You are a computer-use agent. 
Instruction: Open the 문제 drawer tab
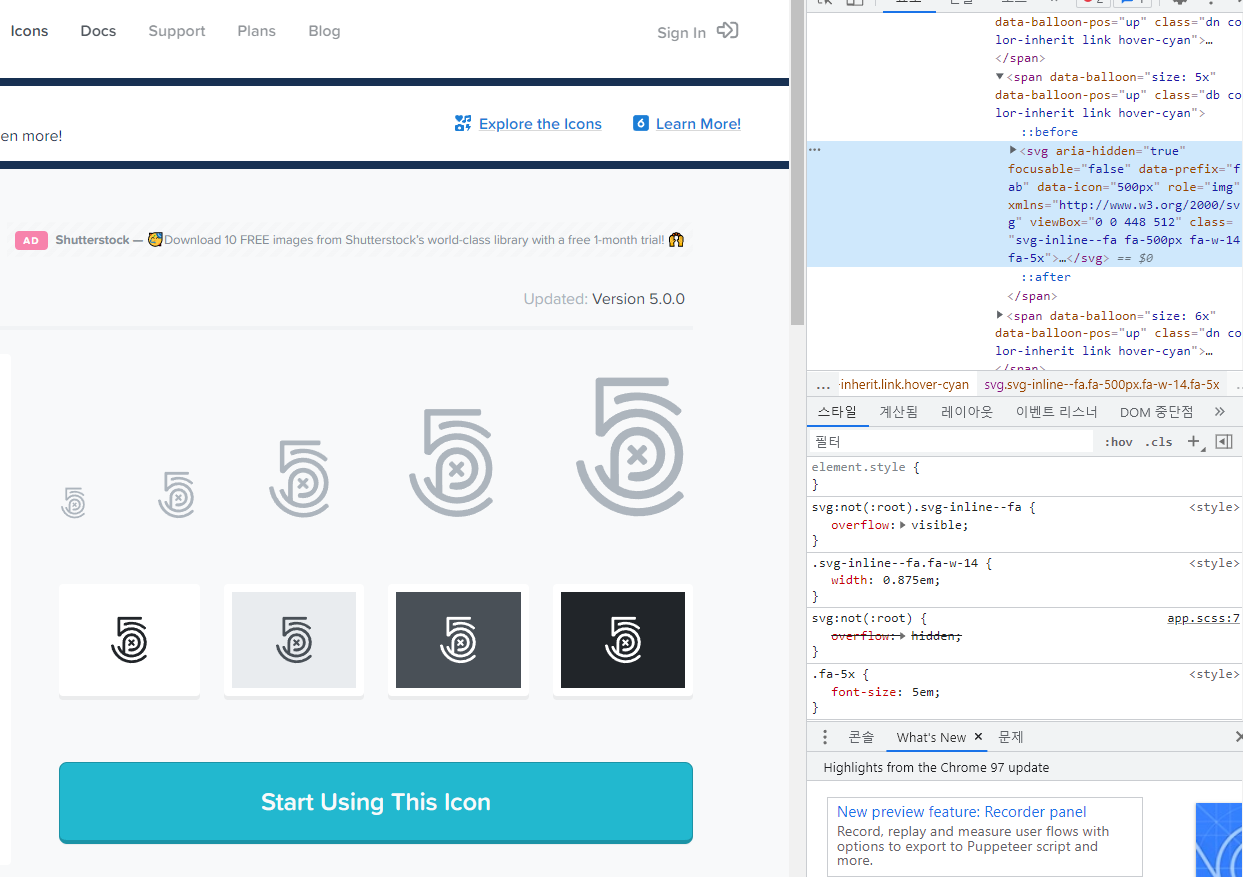tap(1011, 737)
